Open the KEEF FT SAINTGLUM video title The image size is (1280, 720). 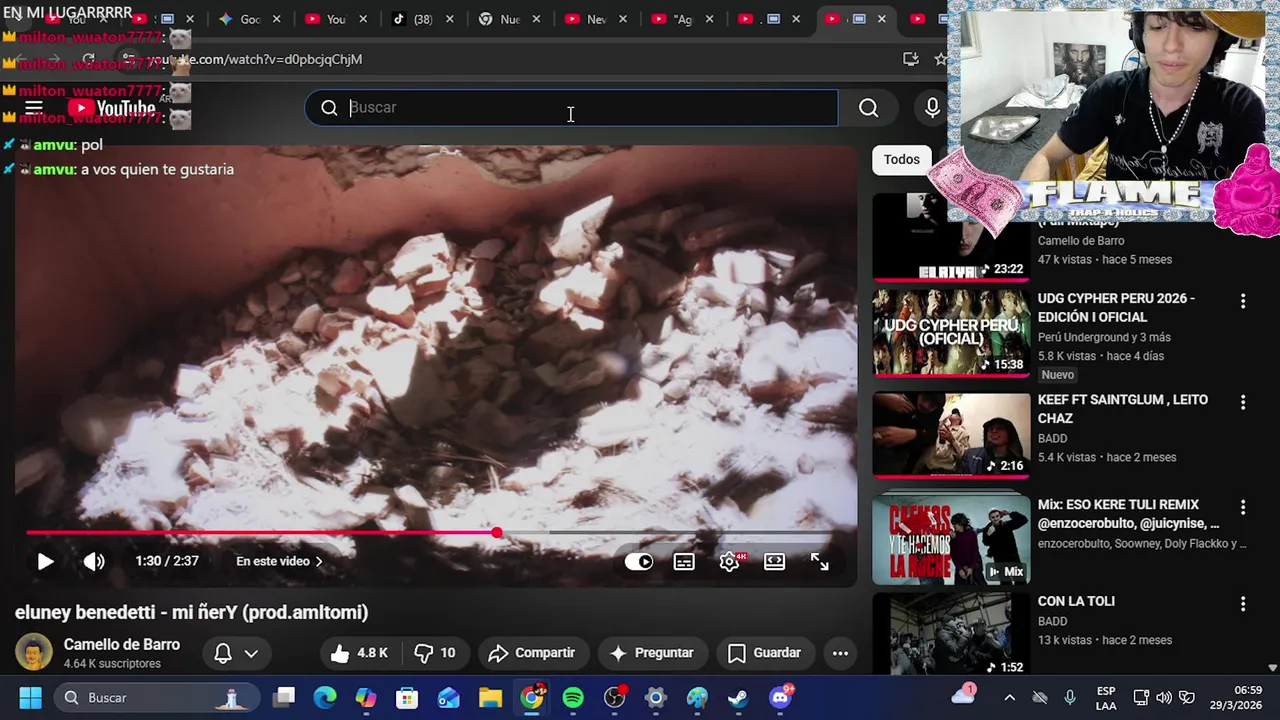pos(1123,409)
